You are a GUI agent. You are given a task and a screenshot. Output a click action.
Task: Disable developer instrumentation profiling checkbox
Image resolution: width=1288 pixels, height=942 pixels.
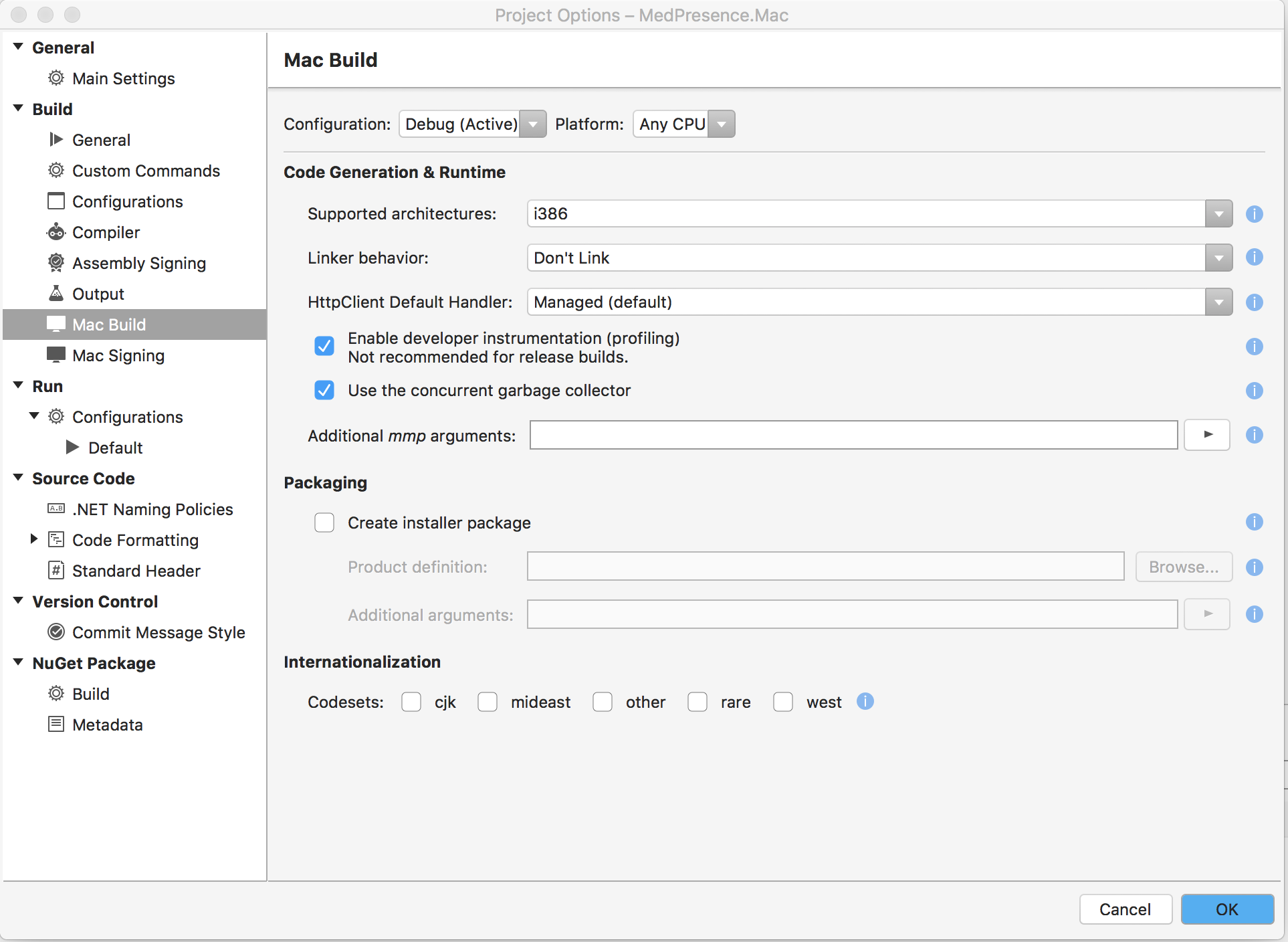click(x=324, y=346)
